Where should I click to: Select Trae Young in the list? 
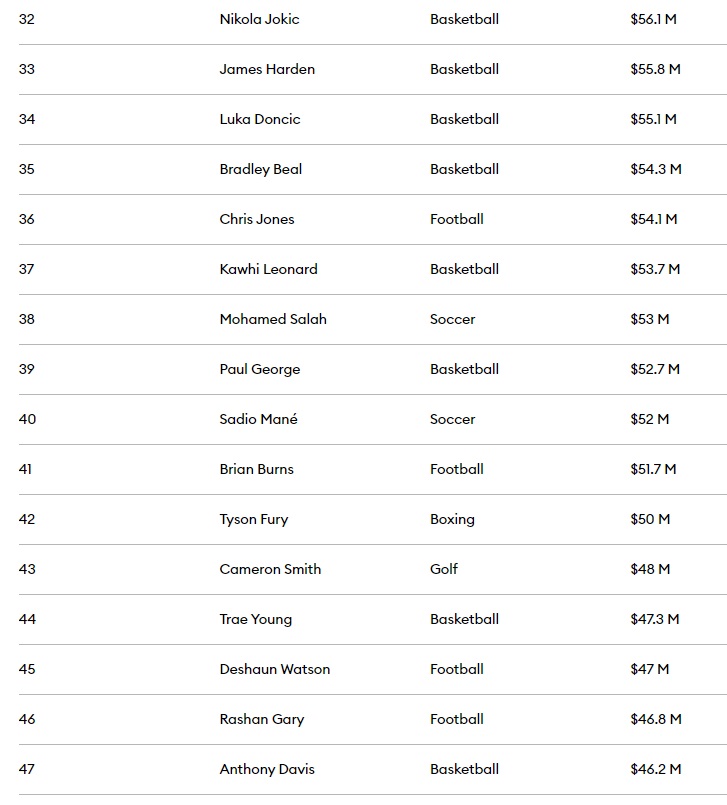click(256, 619)
